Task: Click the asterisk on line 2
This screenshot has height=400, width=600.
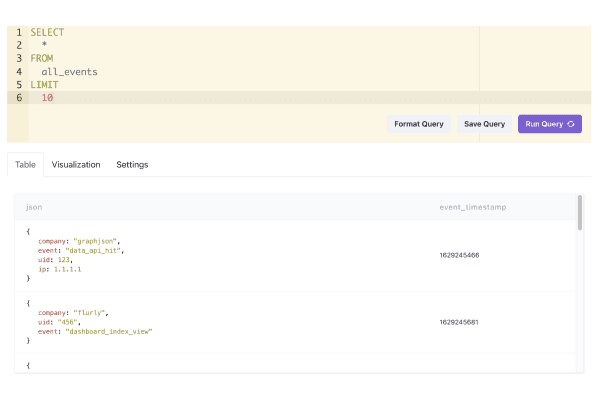Action: (x=44, y=46)
